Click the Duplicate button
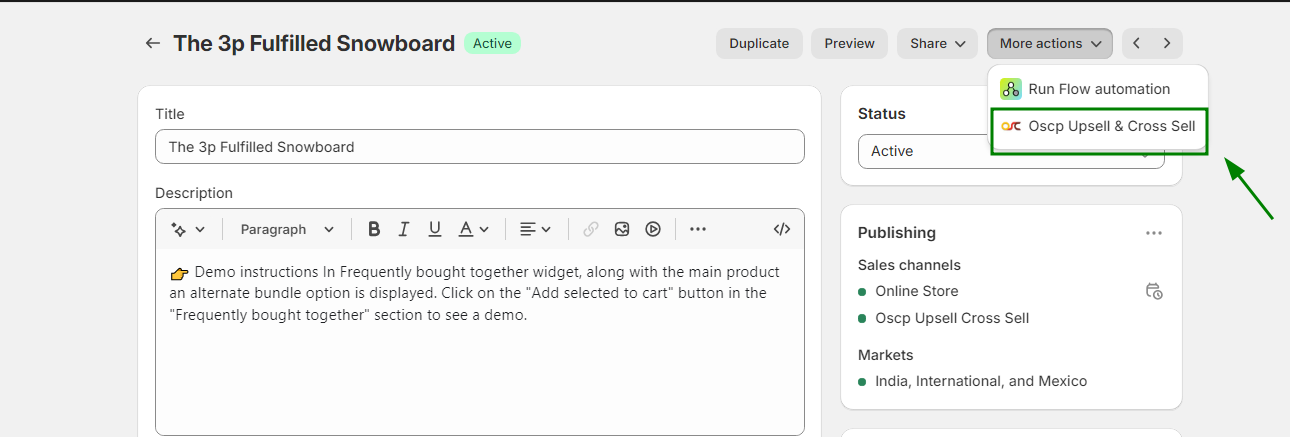 (759, 43)
